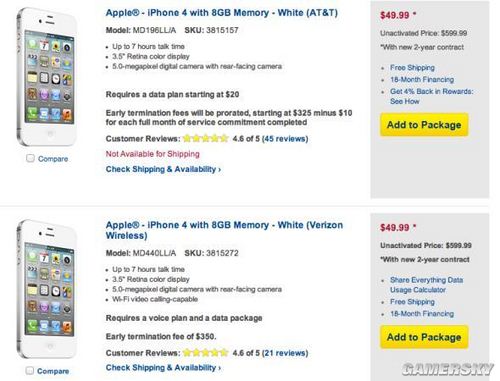Expand Check Shipping & Availability for AT&T model

coord(163,169)
